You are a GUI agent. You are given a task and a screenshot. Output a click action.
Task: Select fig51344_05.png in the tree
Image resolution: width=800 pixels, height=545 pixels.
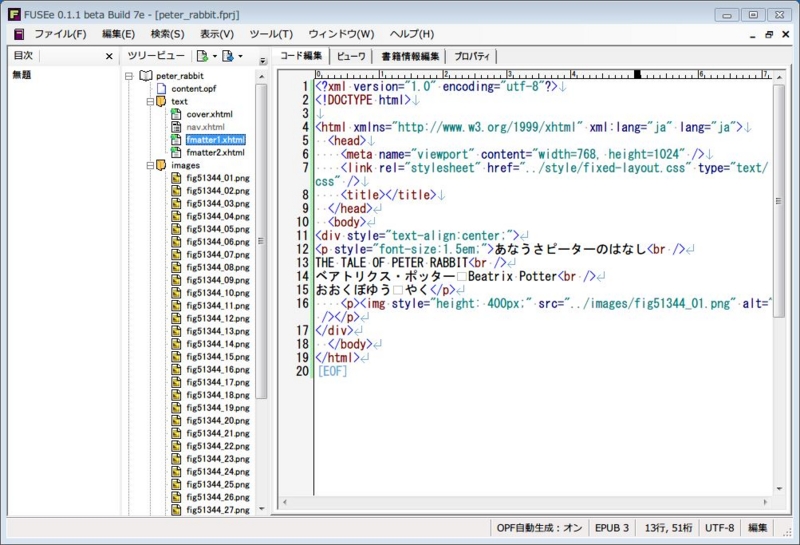click(x=218, y=229)
